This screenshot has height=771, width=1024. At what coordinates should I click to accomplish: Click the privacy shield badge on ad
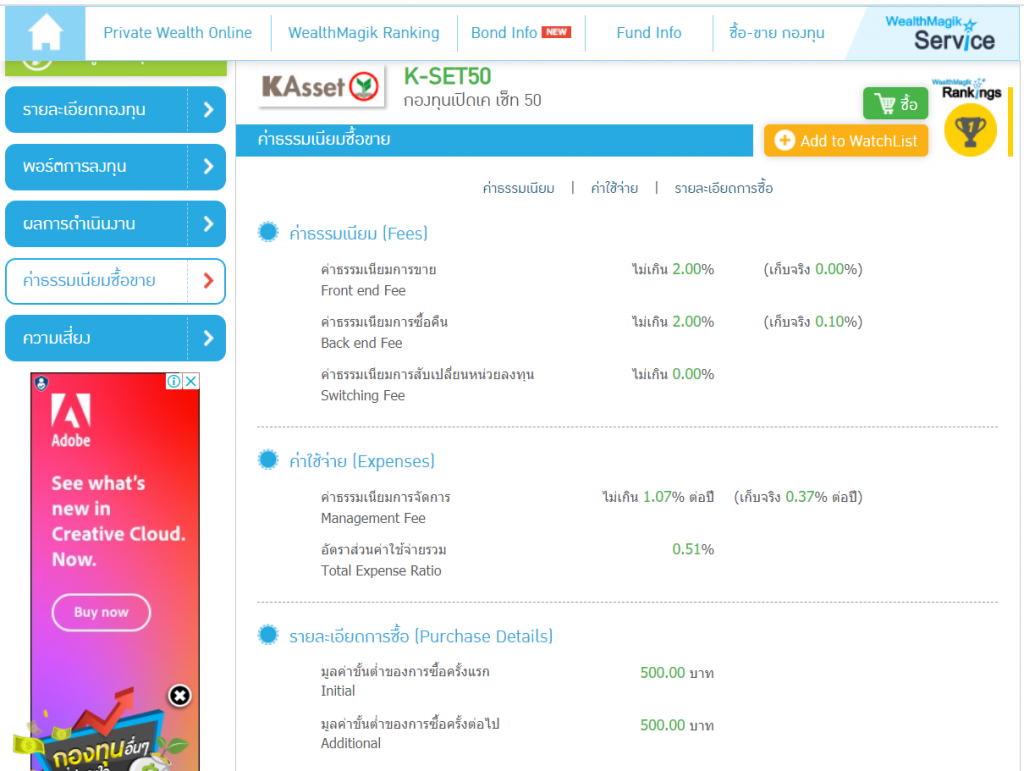click(x=41, y=383)
